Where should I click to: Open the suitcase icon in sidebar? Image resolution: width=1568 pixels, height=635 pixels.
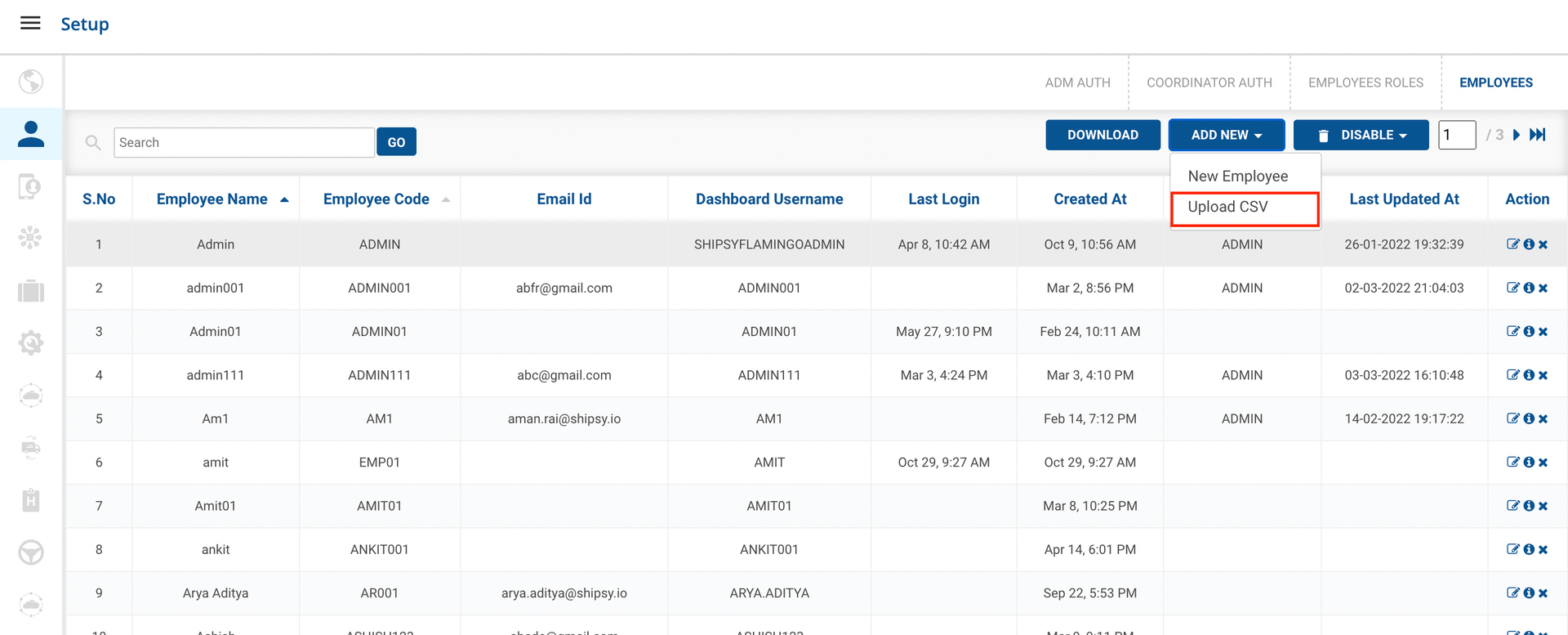(x=31, y=291)
